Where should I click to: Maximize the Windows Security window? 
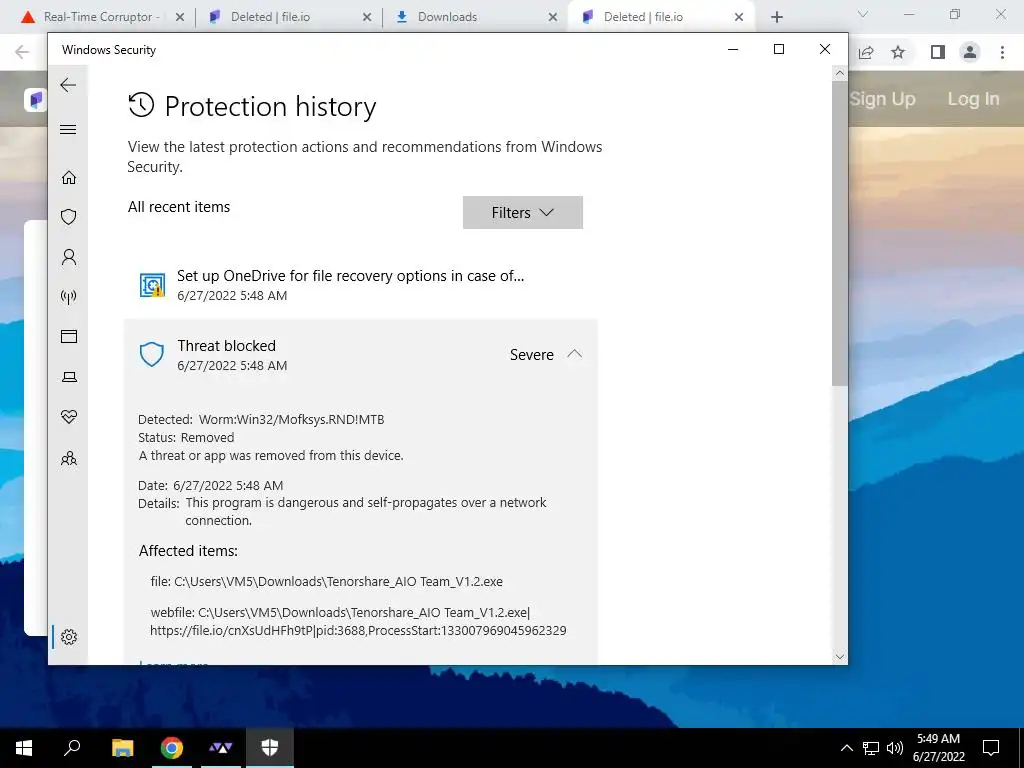click(778, 50)
